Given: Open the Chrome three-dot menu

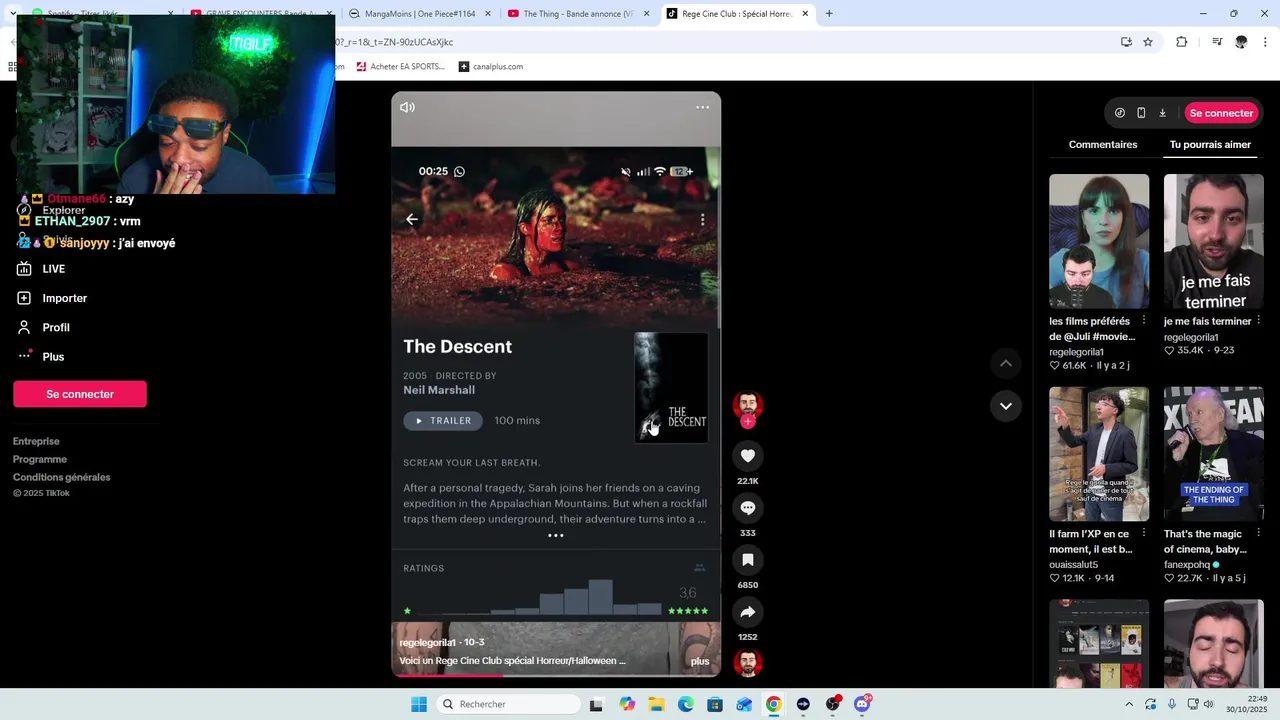Looking at the screenshot, I should 1265,42.
